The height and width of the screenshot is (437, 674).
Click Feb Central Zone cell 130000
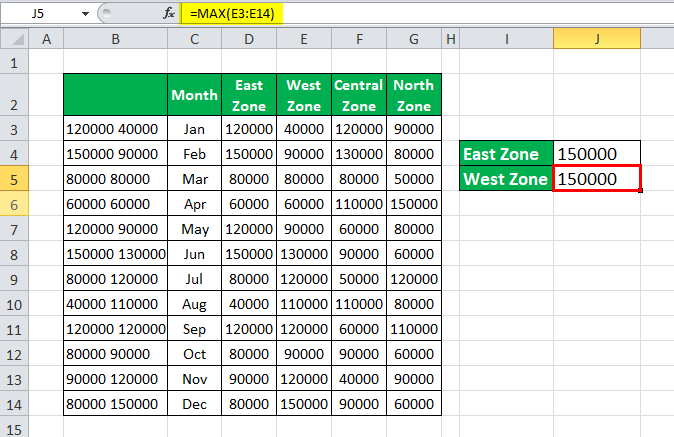click(x=359, y=153)
